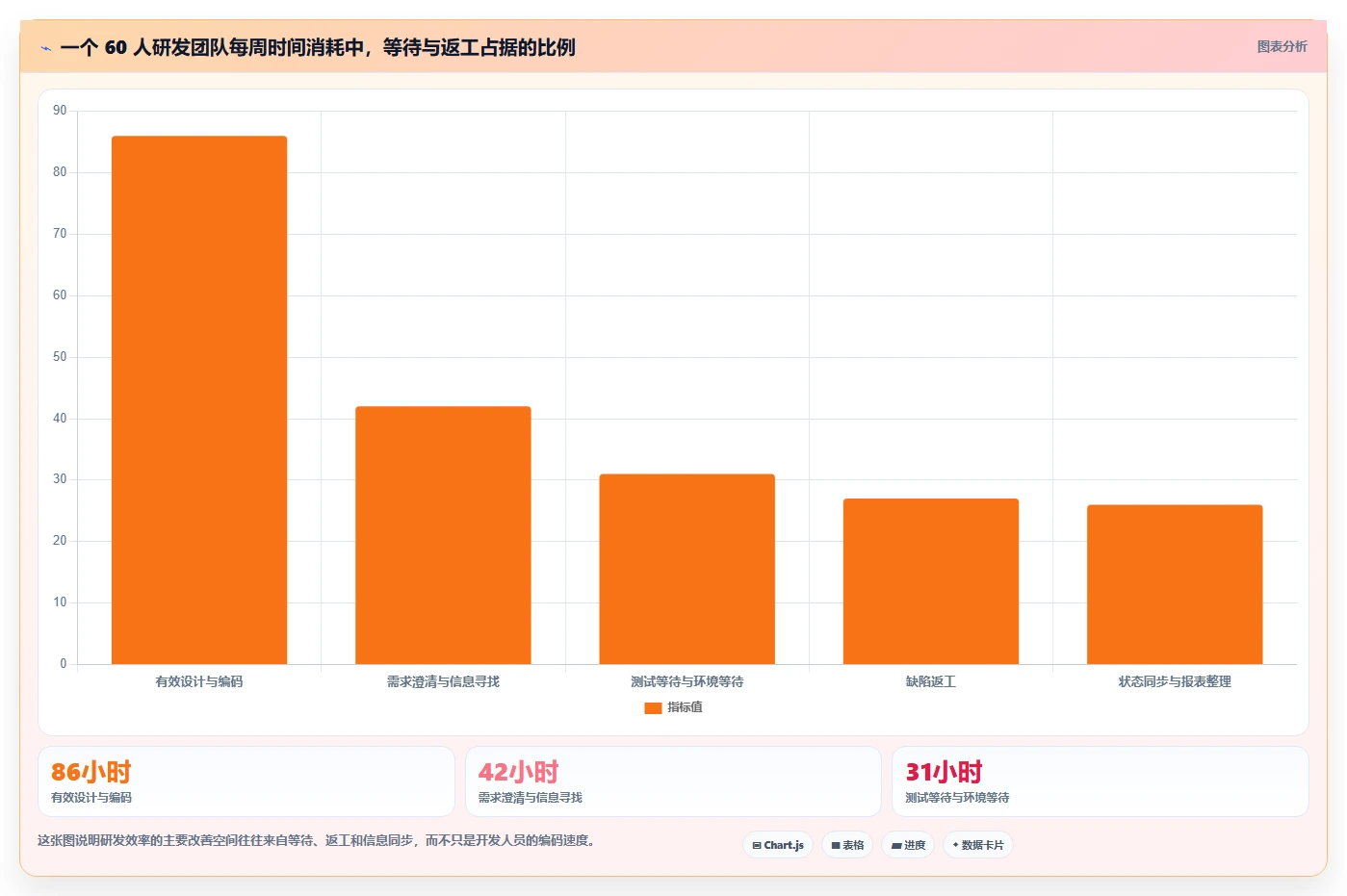Open the 31小时 data card
The height and width of the screenshot is (896, 1347).
pos(1100,781)
